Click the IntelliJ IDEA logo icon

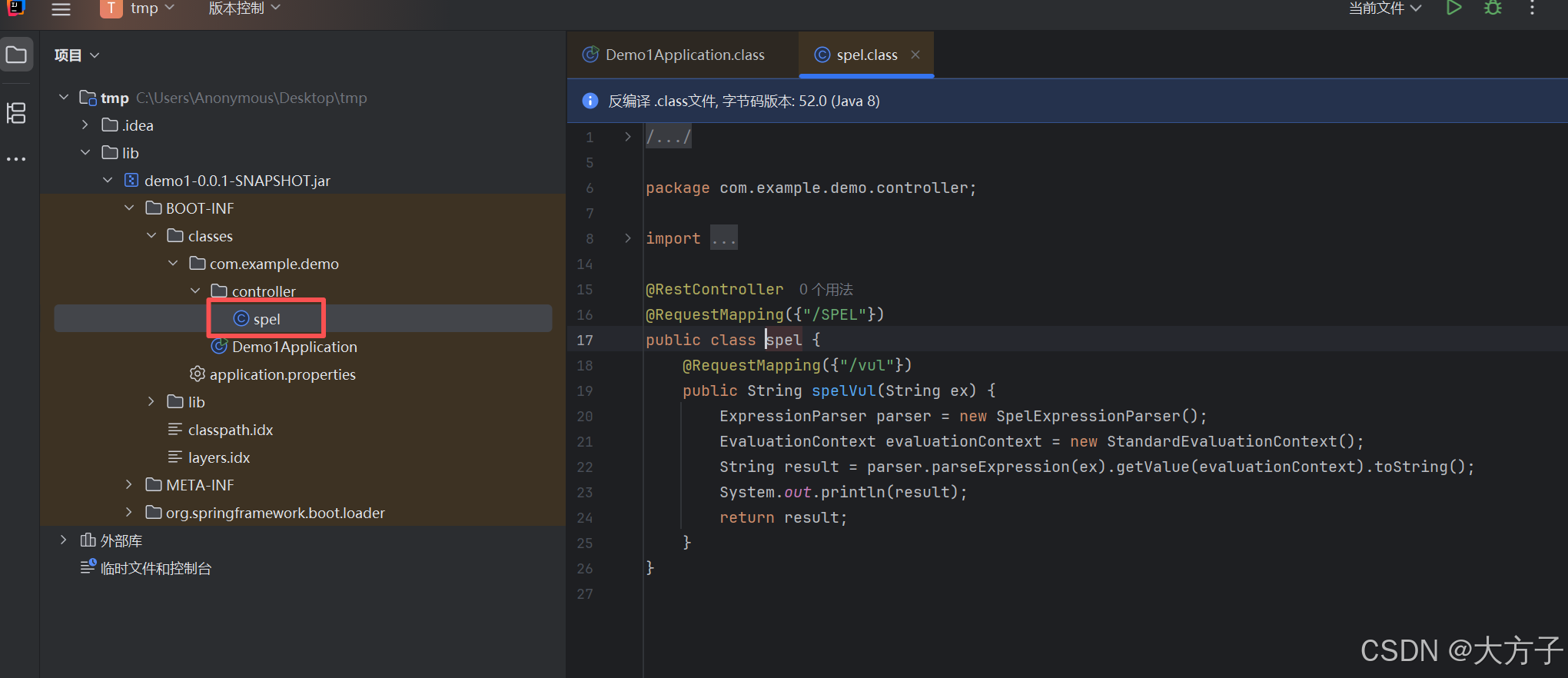point(16,8)
